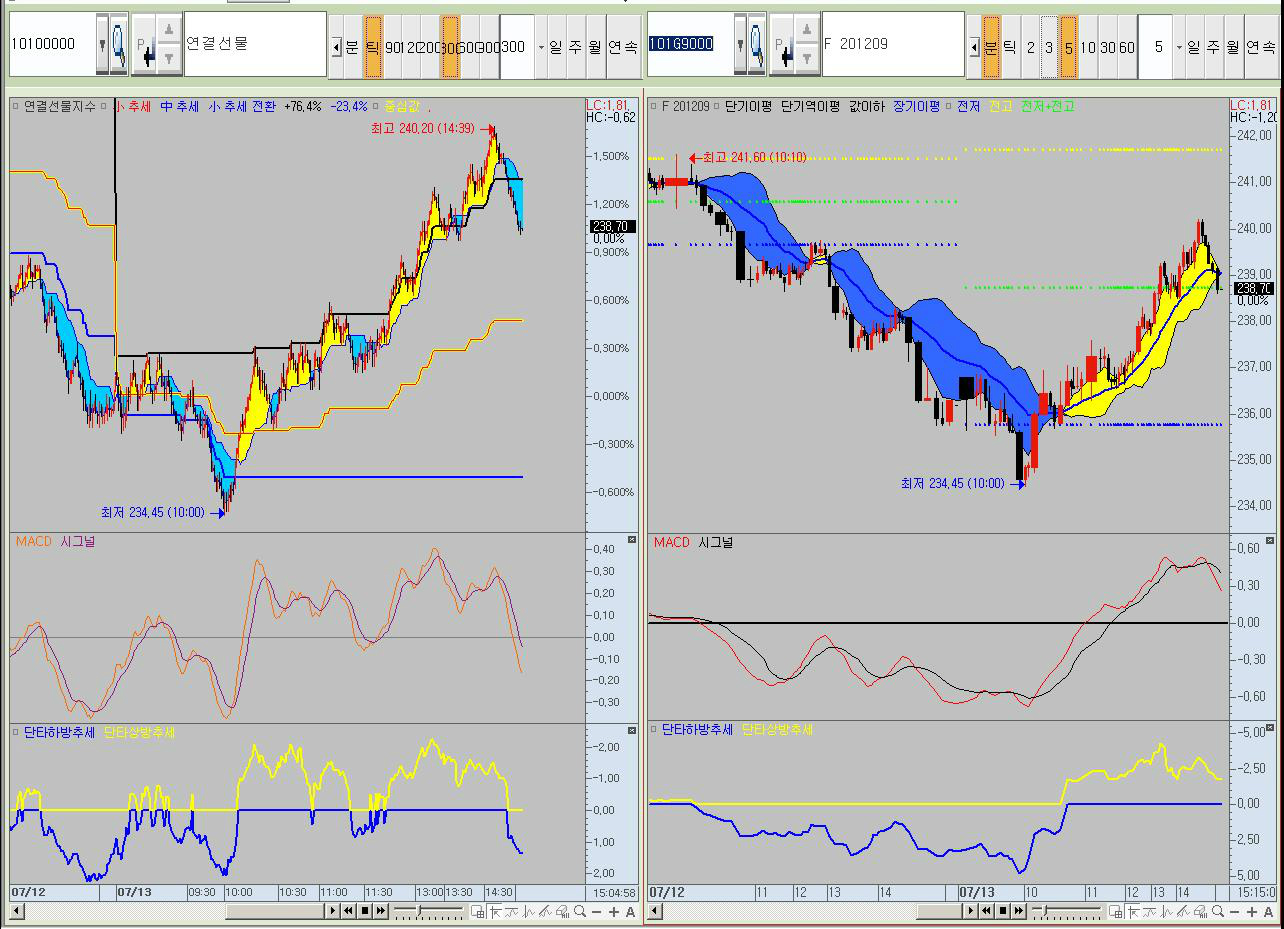Switch left chart to 일 (daily) period

[556, 47]
